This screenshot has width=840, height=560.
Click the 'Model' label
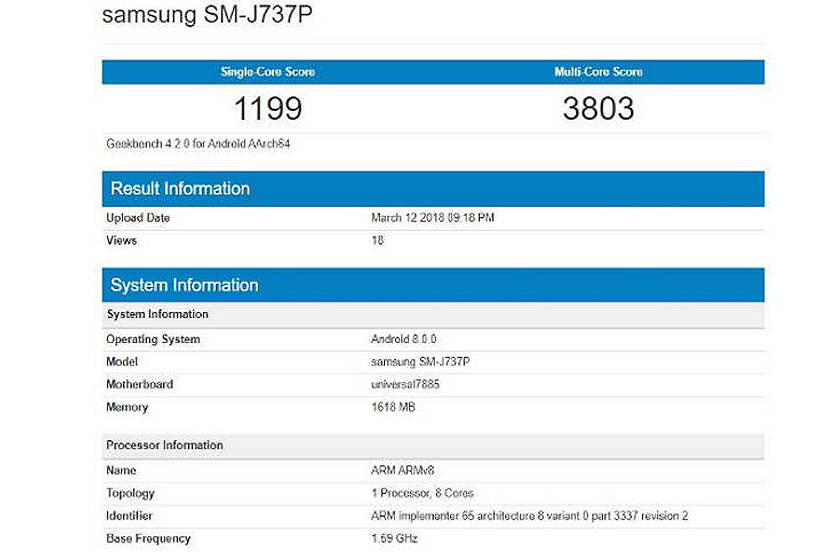[x=122, y=362]
